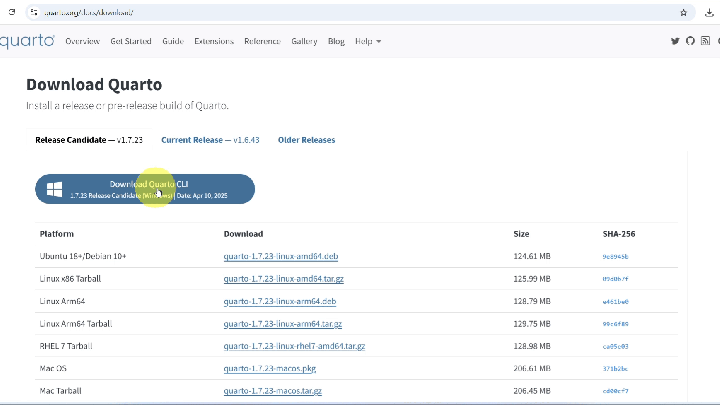Reload the page with refresh icon
The width and height of the screenshot is (720, 405).
pyautogui.click(x=12, y=12)
